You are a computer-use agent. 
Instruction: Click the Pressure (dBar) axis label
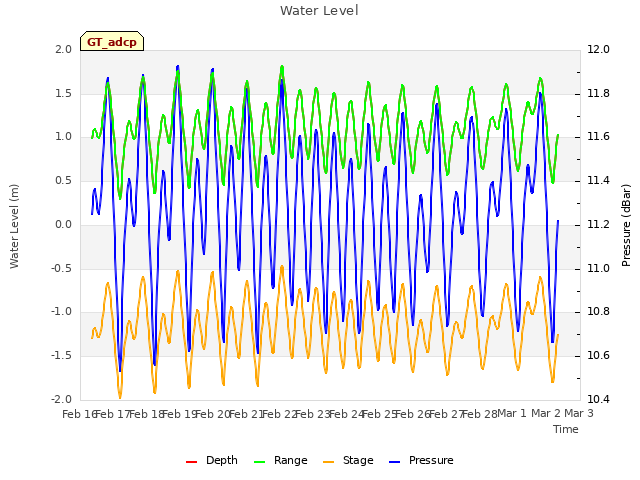(626, 225)
